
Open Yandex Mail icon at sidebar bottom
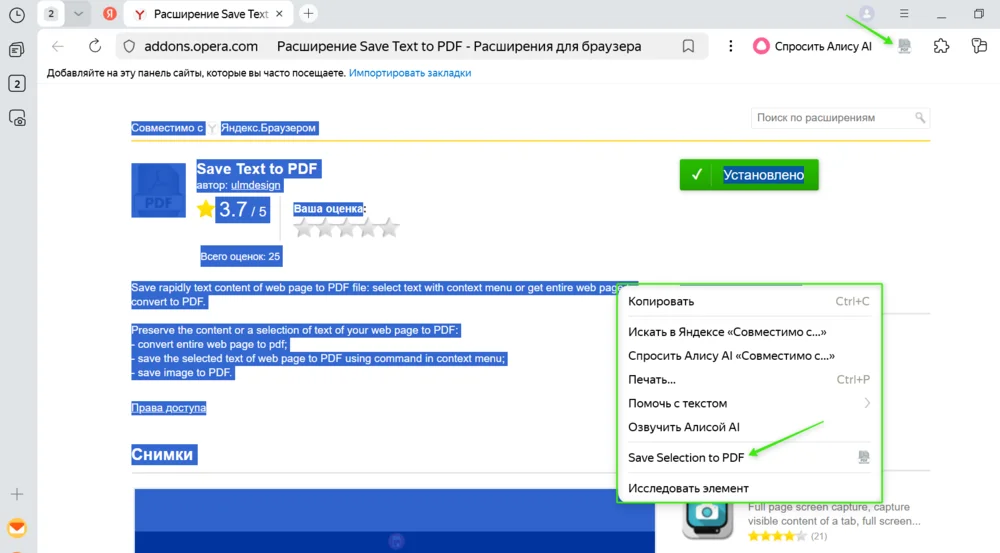(17, 527)
